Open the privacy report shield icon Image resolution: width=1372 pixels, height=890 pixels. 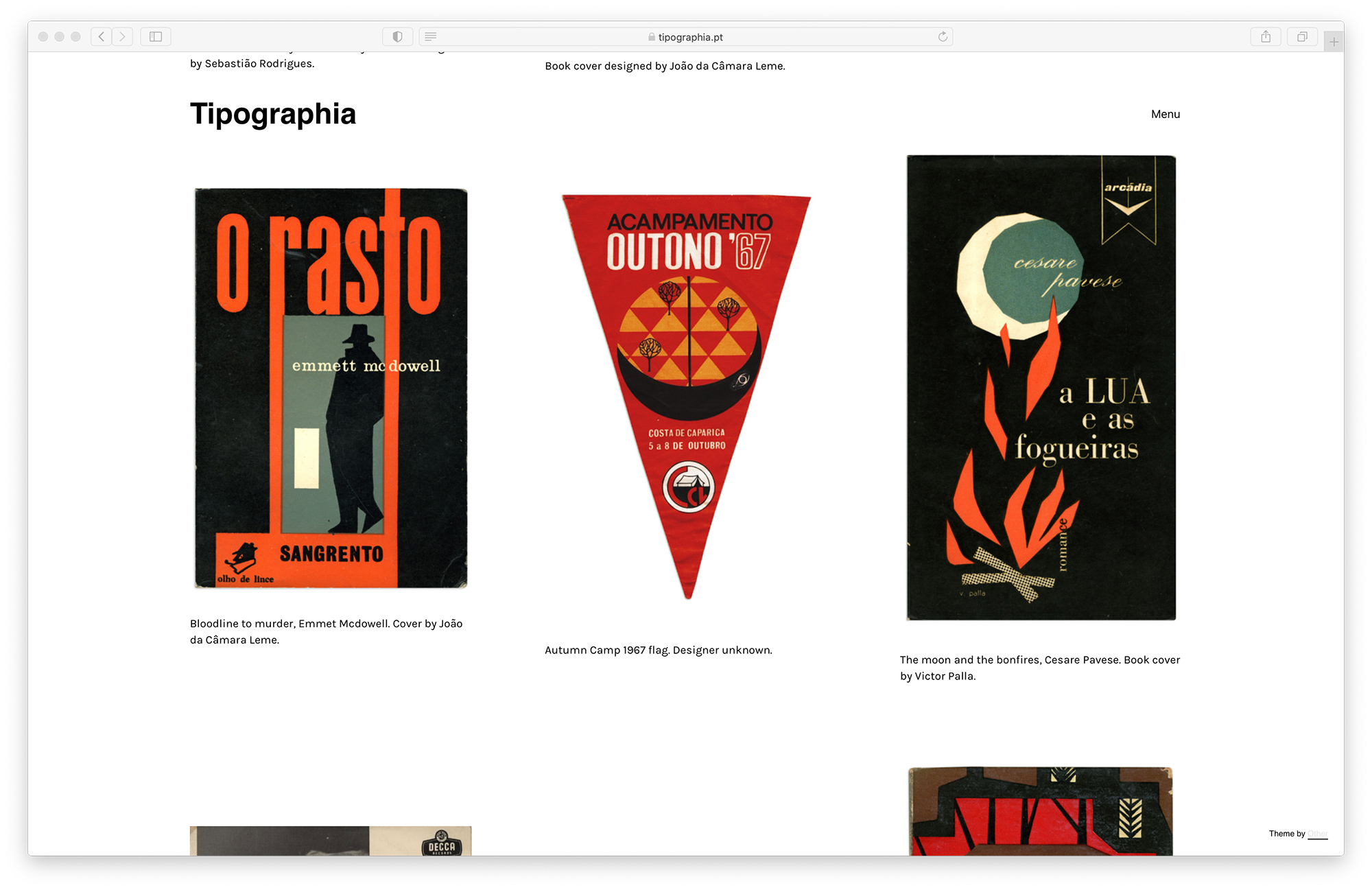tap(397, 37)
